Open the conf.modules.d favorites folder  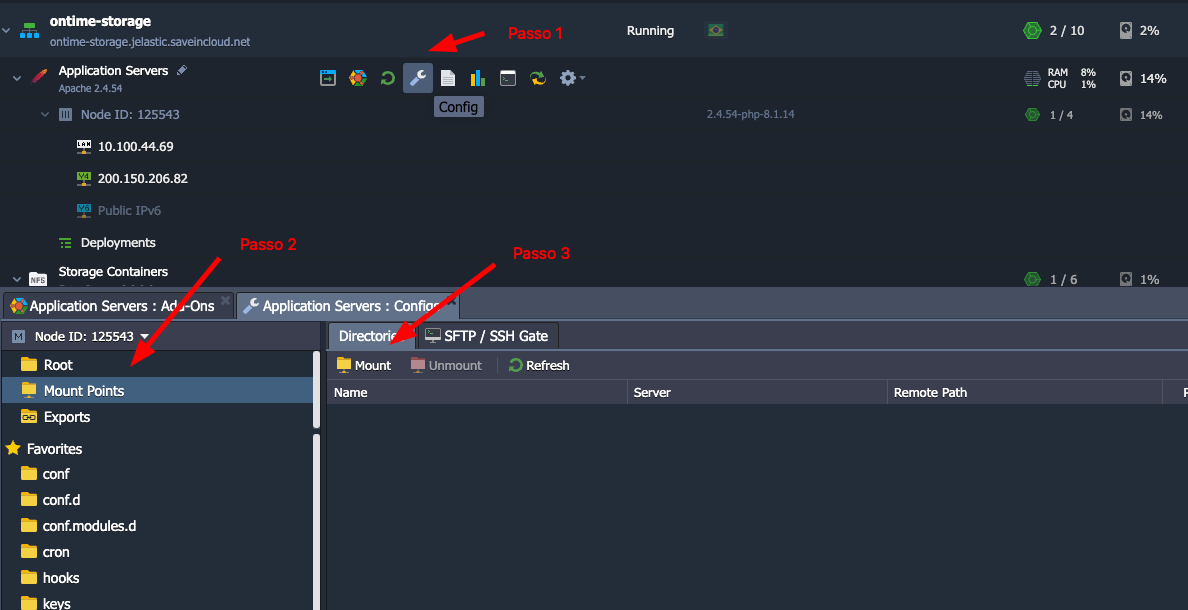click(x=89, y=525)
